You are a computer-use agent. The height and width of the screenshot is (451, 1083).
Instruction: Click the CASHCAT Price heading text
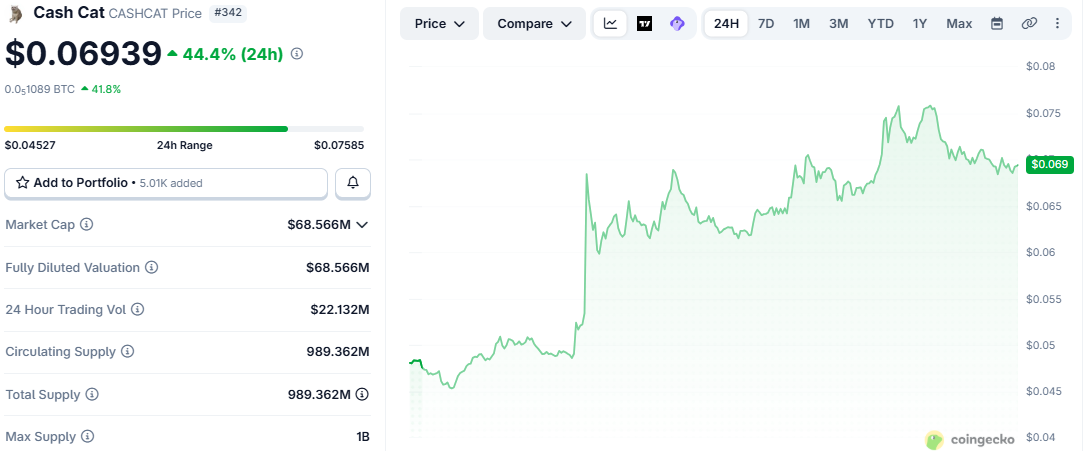coord(156,13)
